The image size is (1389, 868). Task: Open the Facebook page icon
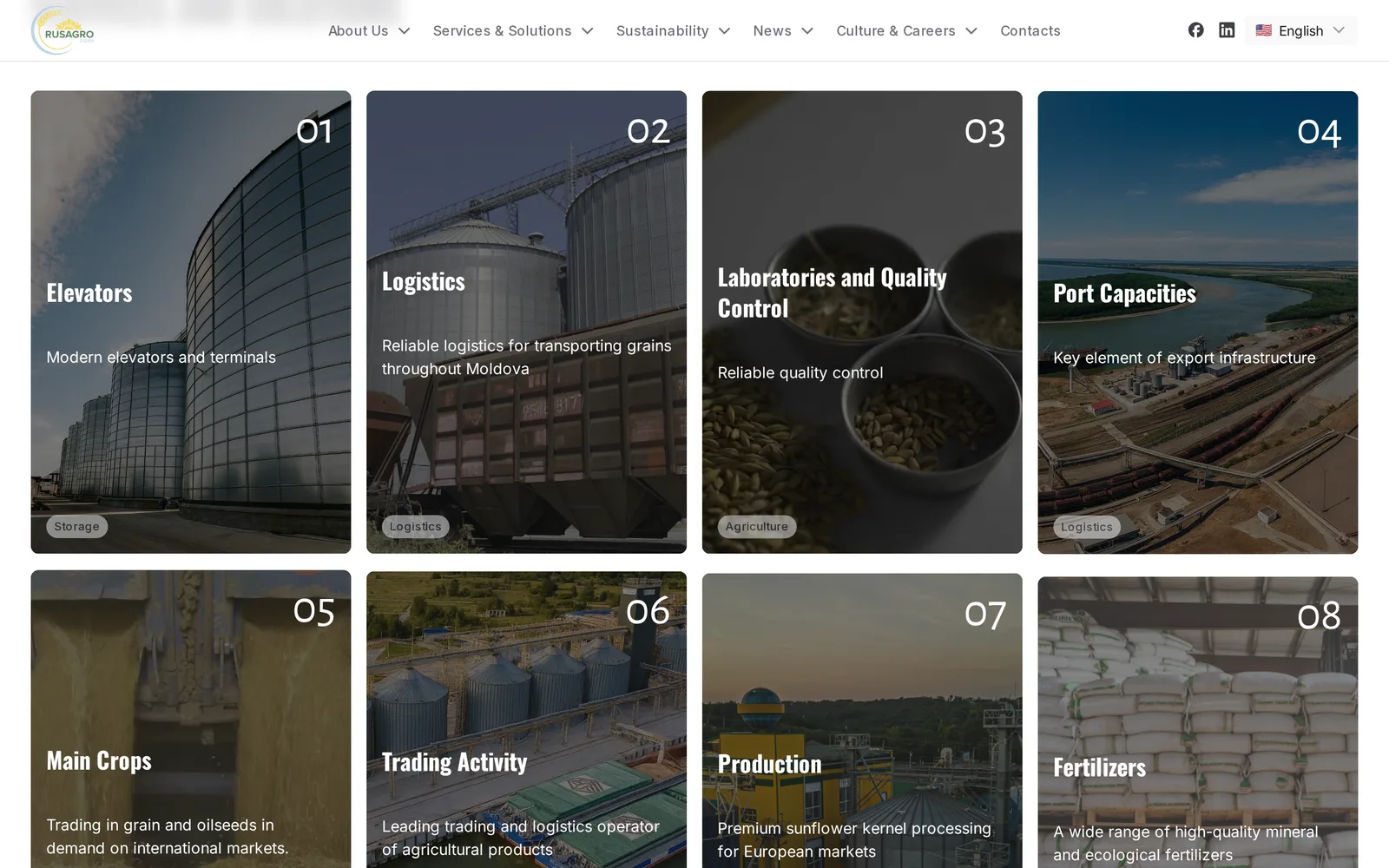pyautogui.click(x=1195, y=30)
